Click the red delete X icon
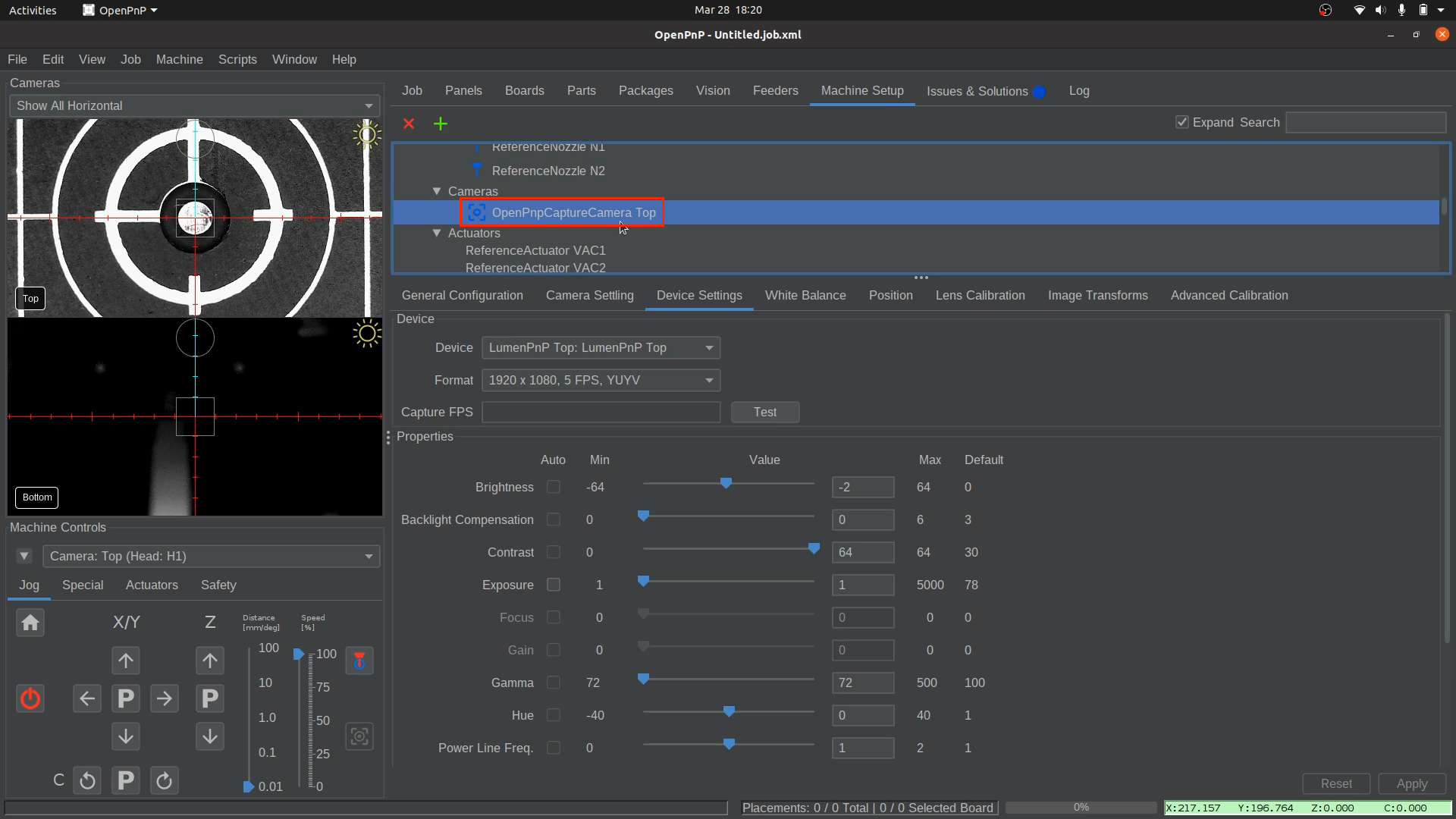 pyautogui.click(x=409, y=124)
